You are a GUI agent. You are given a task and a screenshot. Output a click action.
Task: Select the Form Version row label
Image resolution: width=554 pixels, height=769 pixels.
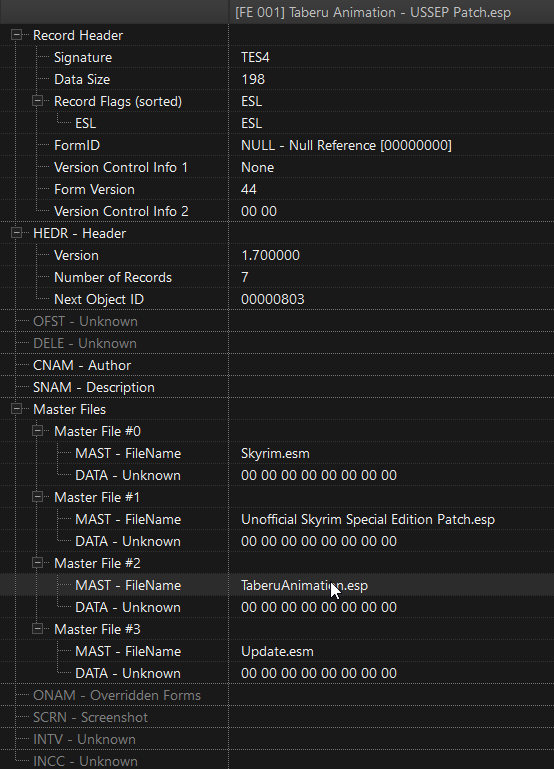point(94,189)
